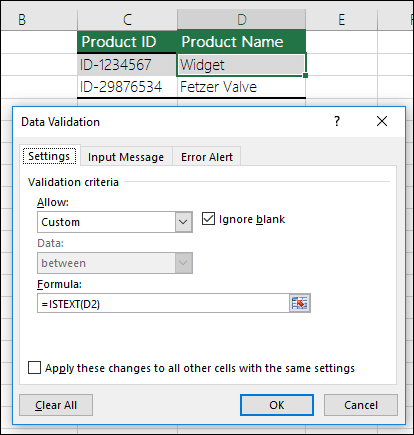Close the Data Validation dialog
This screenshot has height=435, width=414.
382,121
